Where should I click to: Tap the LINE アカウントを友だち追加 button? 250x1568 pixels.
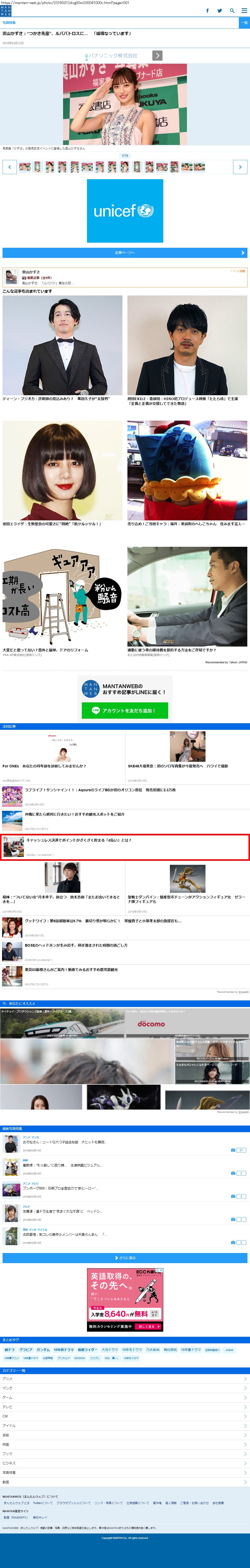[x=125, y=710]
